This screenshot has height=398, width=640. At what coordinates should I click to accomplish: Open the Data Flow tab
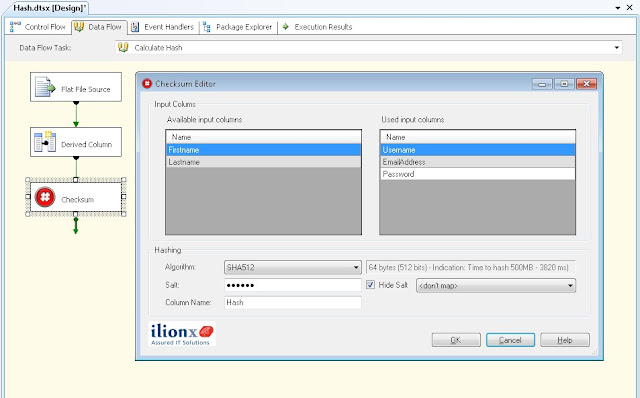(99, 27)
